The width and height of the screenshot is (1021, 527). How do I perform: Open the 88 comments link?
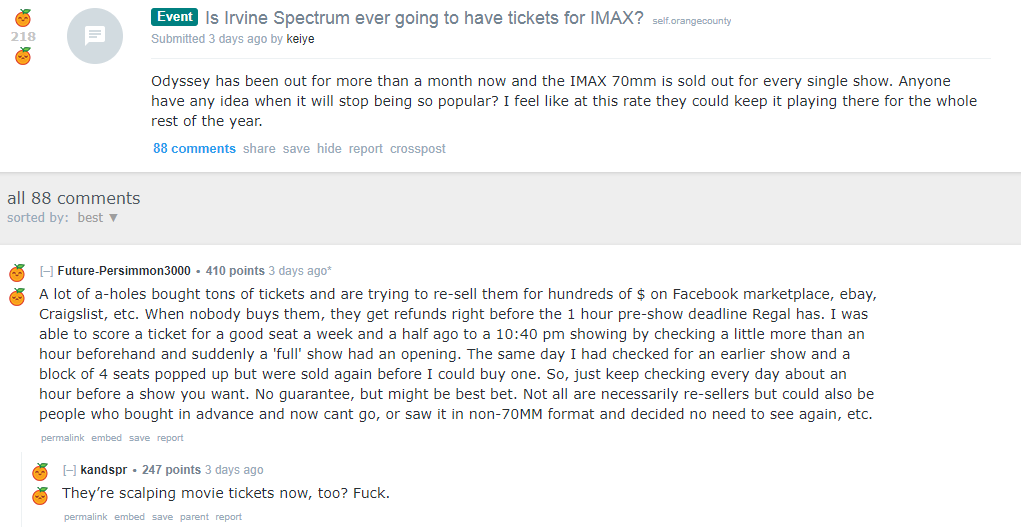tap(195, 149)
